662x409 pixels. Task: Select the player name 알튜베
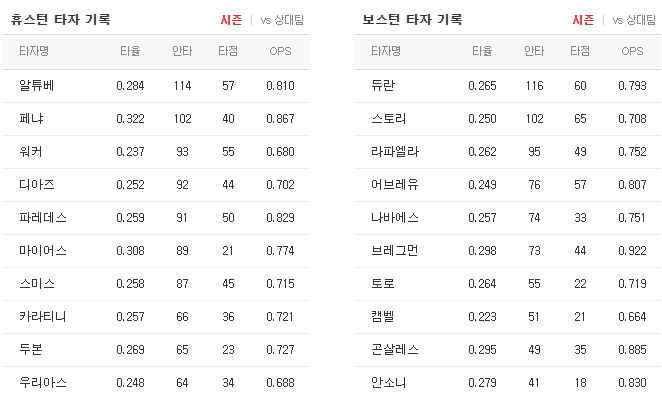tap(37, 86)
